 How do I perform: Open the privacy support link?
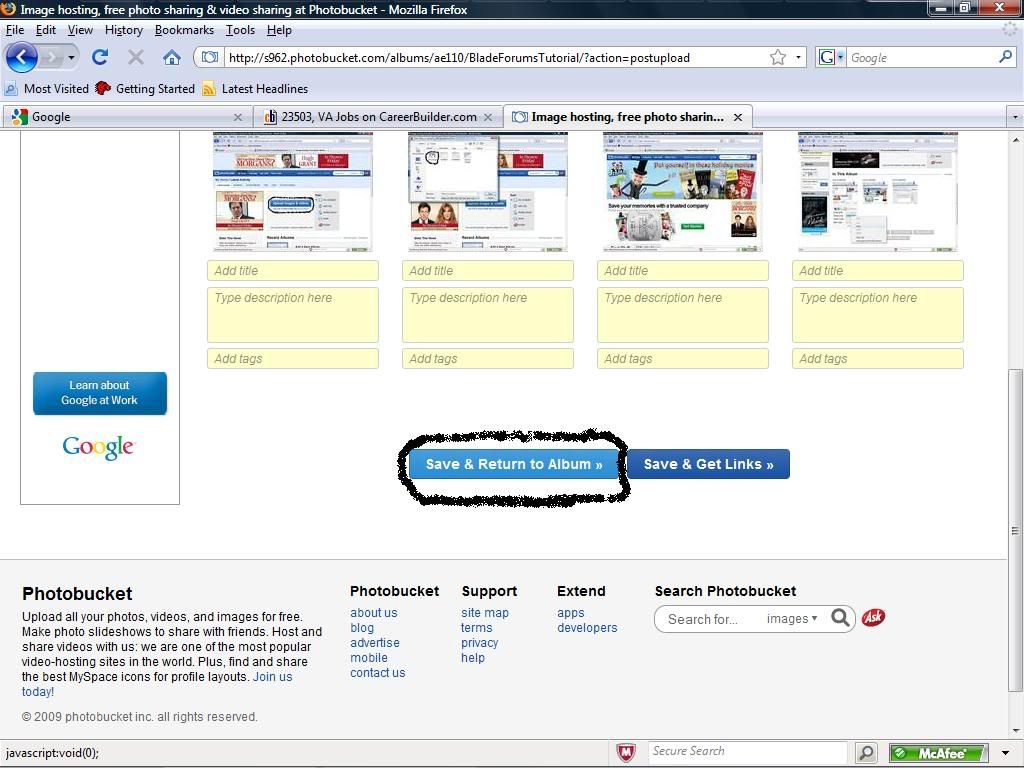click(479, 643)
